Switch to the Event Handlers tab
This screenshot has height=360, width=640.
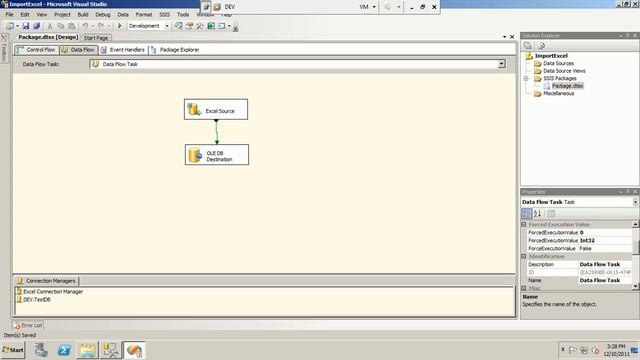click(123, 49)
